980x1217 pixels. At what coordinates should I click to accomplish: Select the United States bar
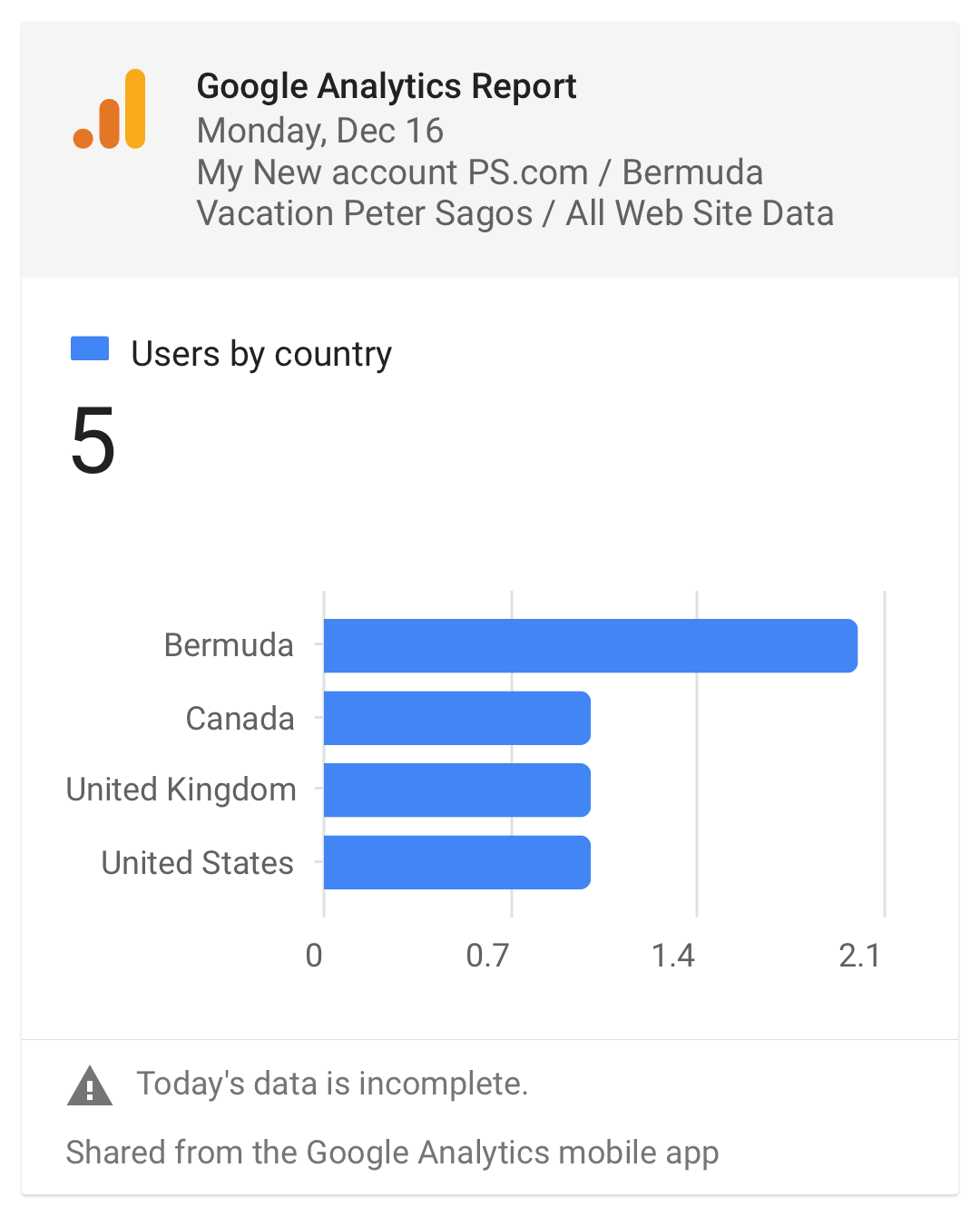point(457,862)
